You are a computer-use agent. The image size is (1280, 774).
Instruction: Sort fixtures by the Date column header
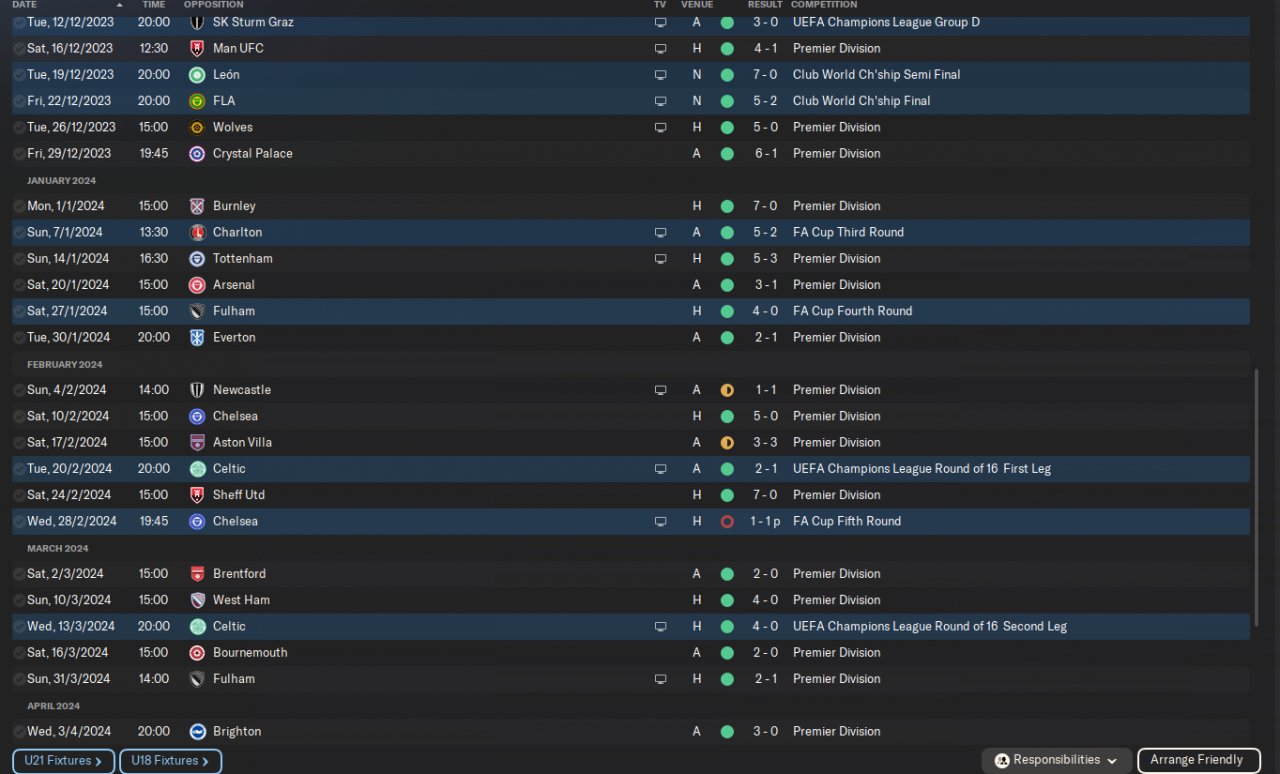(x=25, y=5)
